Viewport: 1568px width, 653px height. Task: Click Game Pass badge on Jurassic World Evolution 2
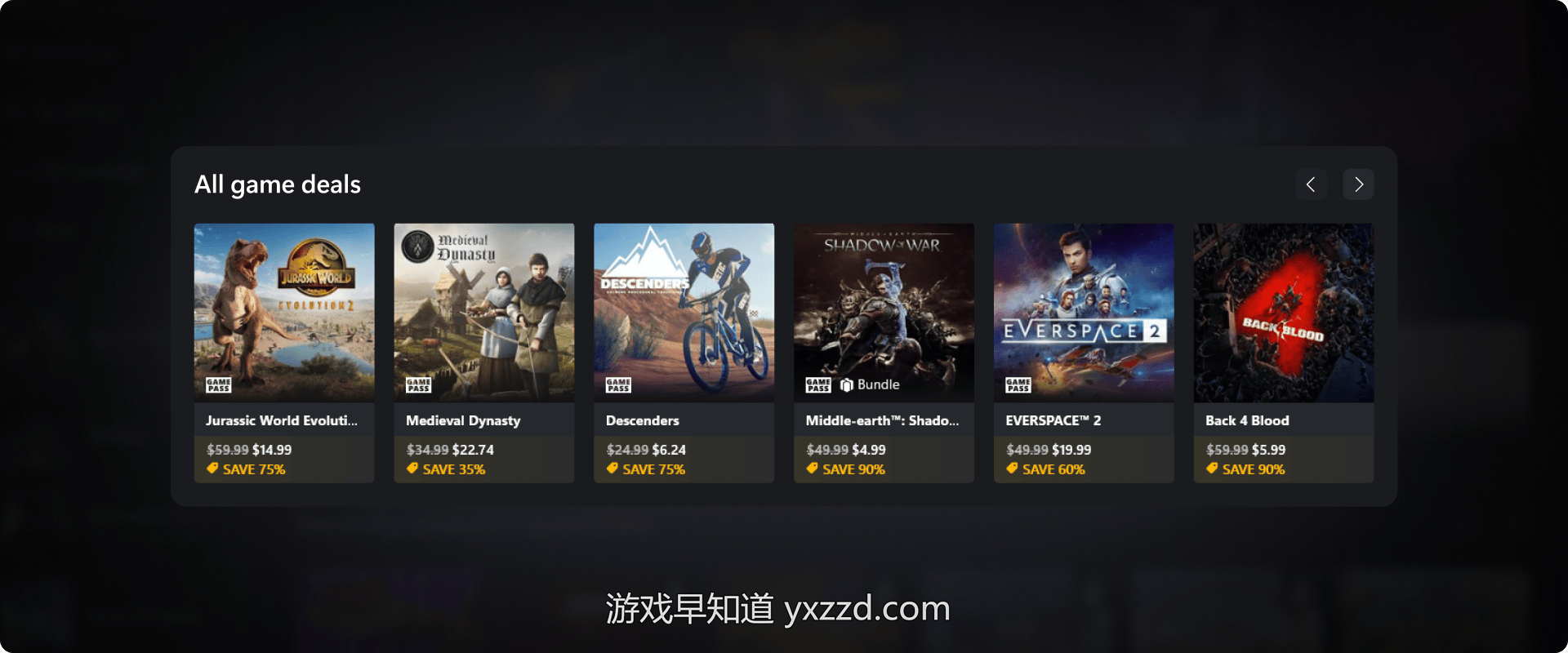click(218, 385)
